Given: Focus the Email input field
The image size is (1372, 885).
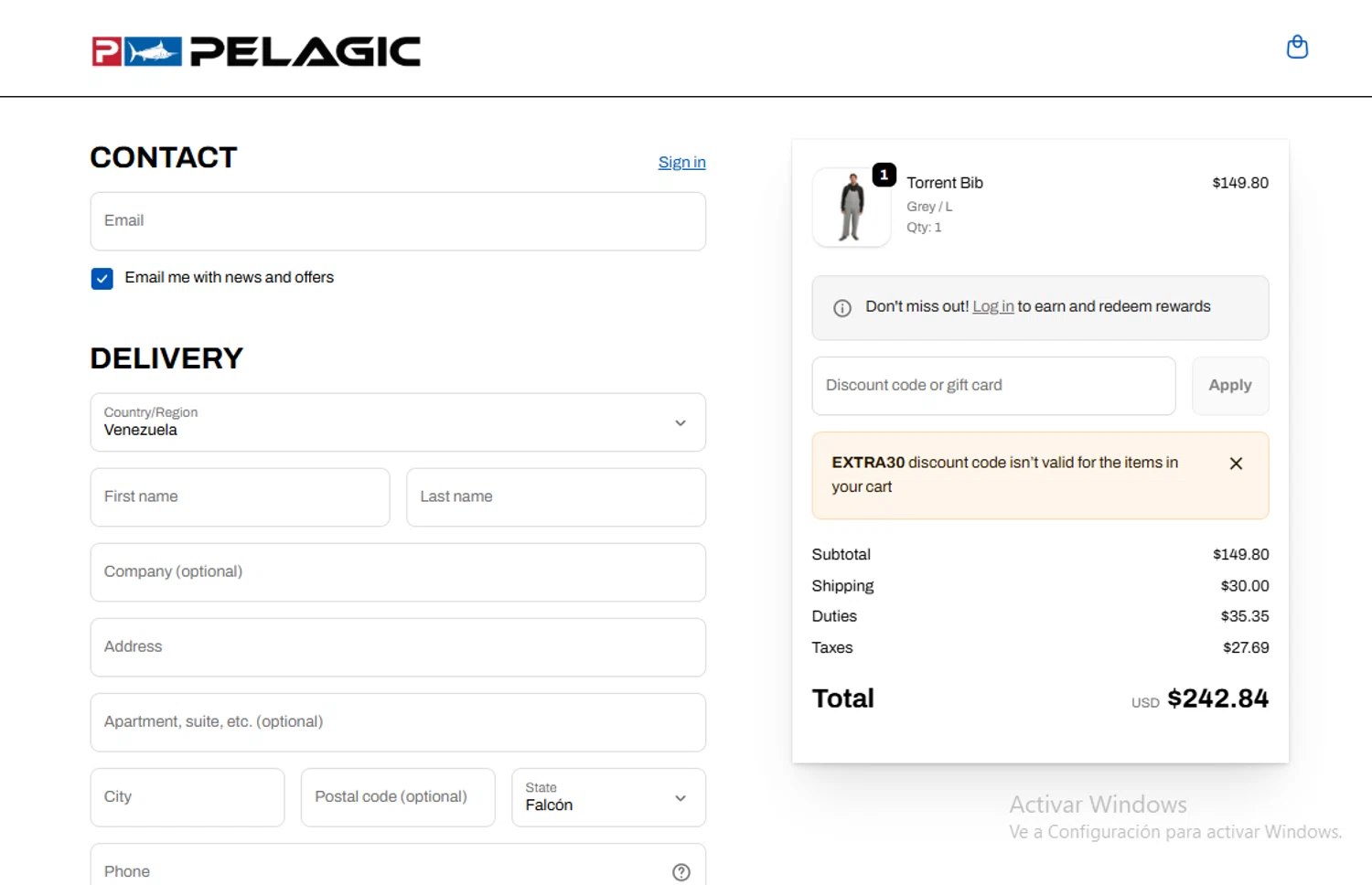Looking at the screenshot, I should pos(398,221).
